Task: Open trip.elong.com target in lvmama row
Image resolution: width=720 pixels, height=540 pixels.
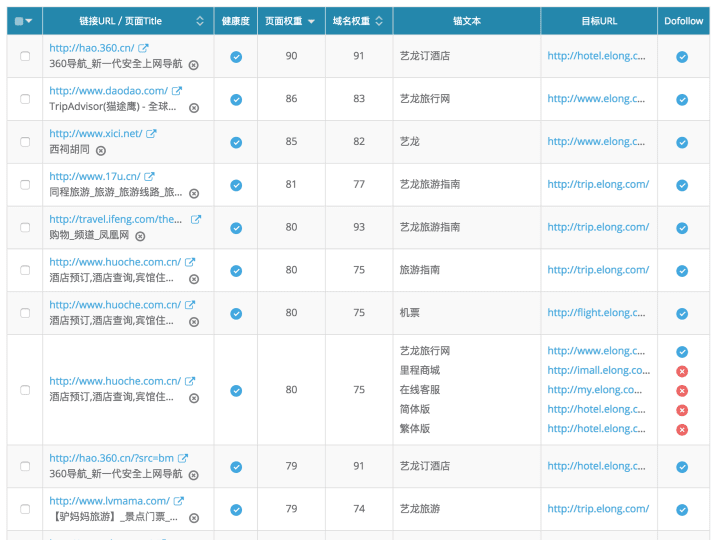Action: (598, 509)
